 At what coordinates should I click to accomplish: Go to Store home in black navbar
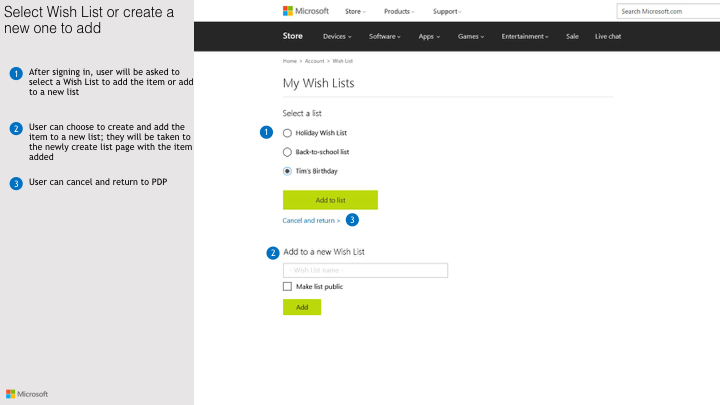point(292,36)
